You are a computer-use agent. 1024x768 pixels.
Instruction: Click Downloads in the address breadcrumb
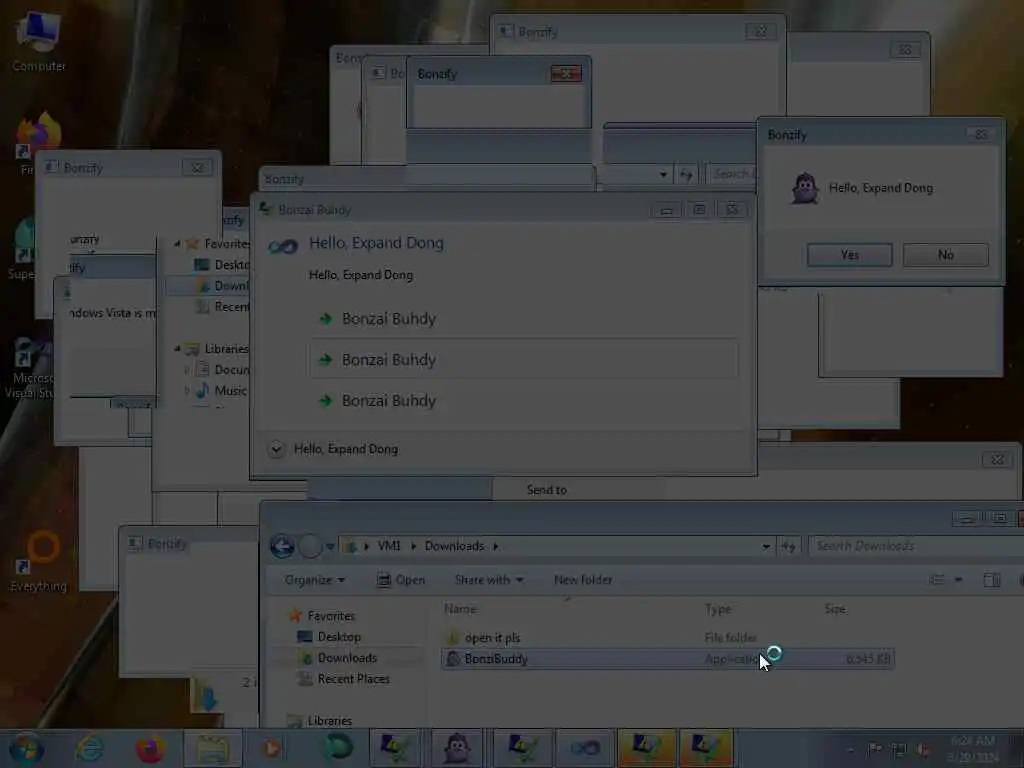click(455, 546)
